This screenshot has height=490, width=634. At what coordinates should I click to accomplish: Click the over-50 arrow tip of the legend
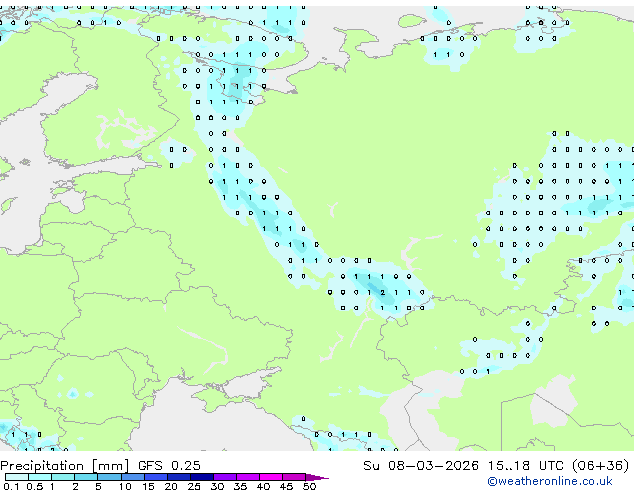click(x=317, y=477)
